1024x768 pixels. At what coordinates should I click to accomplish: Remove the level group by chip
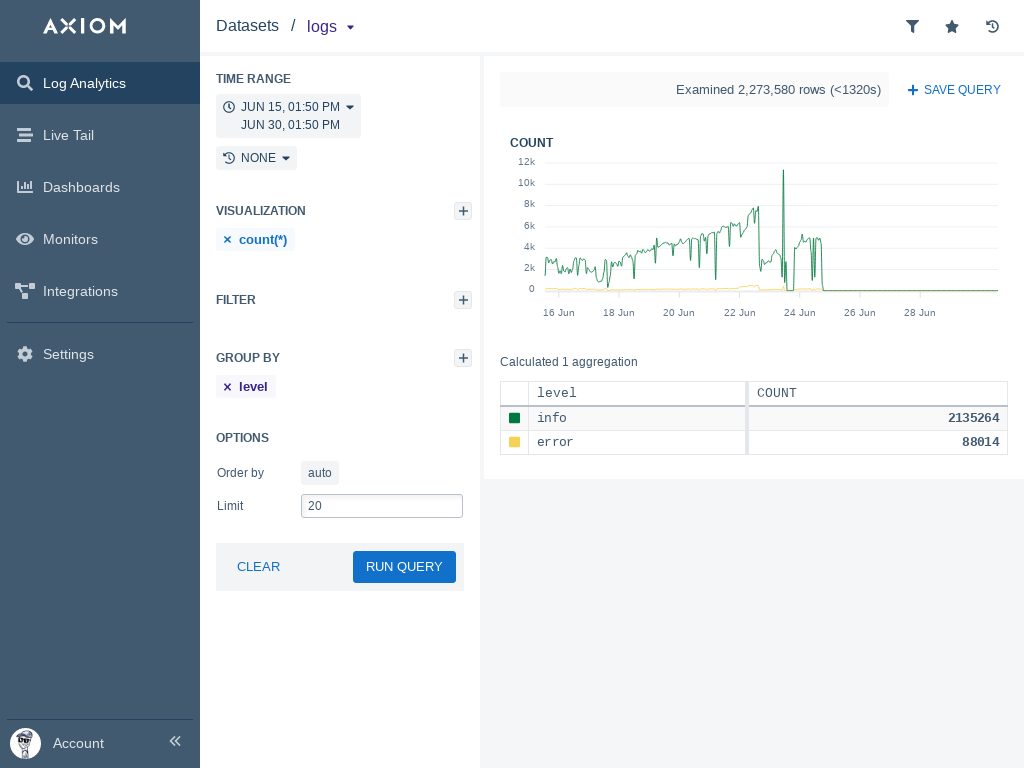(x=227, y=387)
